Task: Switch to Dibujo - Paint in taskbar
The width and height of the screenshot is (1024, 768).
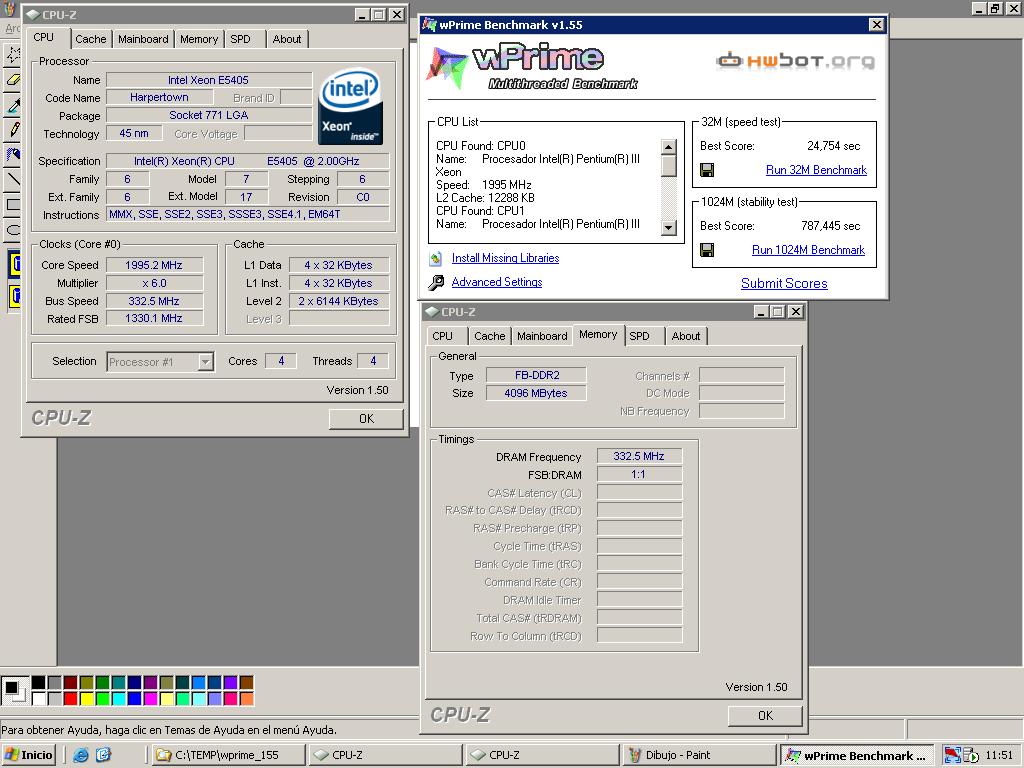Action: pos(699,755)
